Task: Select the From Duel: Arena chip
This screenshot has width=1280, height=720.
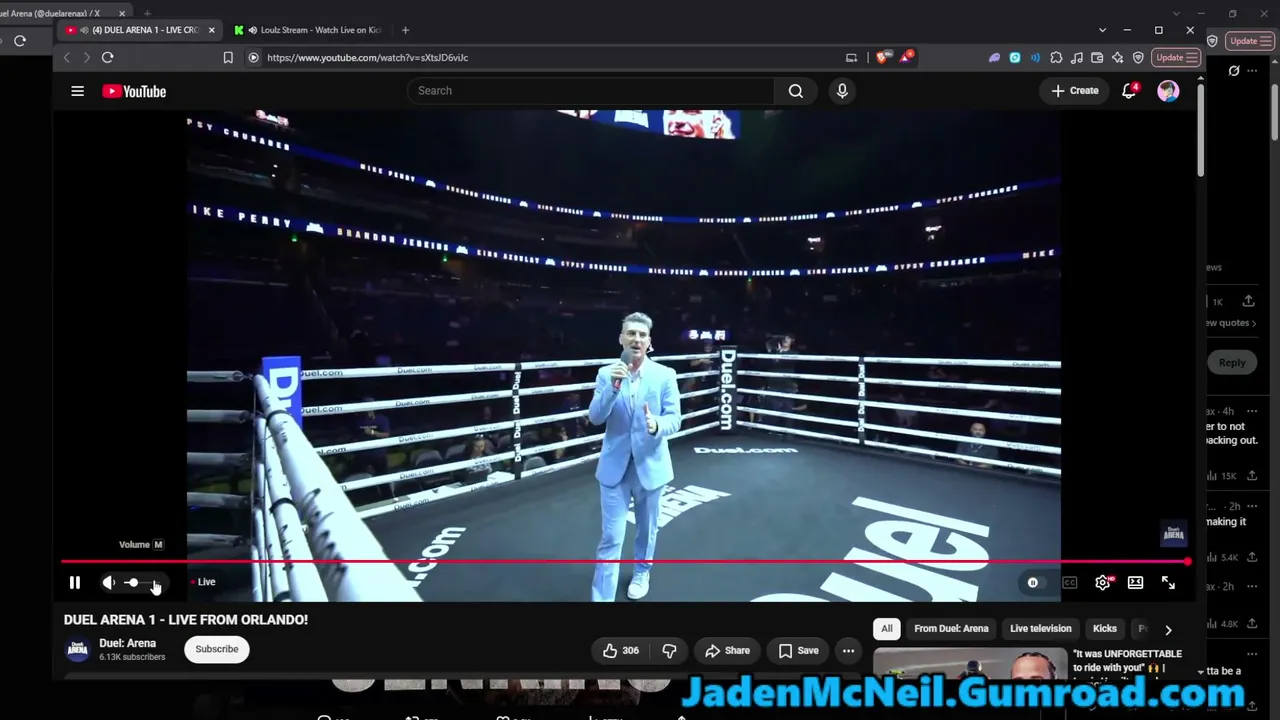Action: point(951,629)
